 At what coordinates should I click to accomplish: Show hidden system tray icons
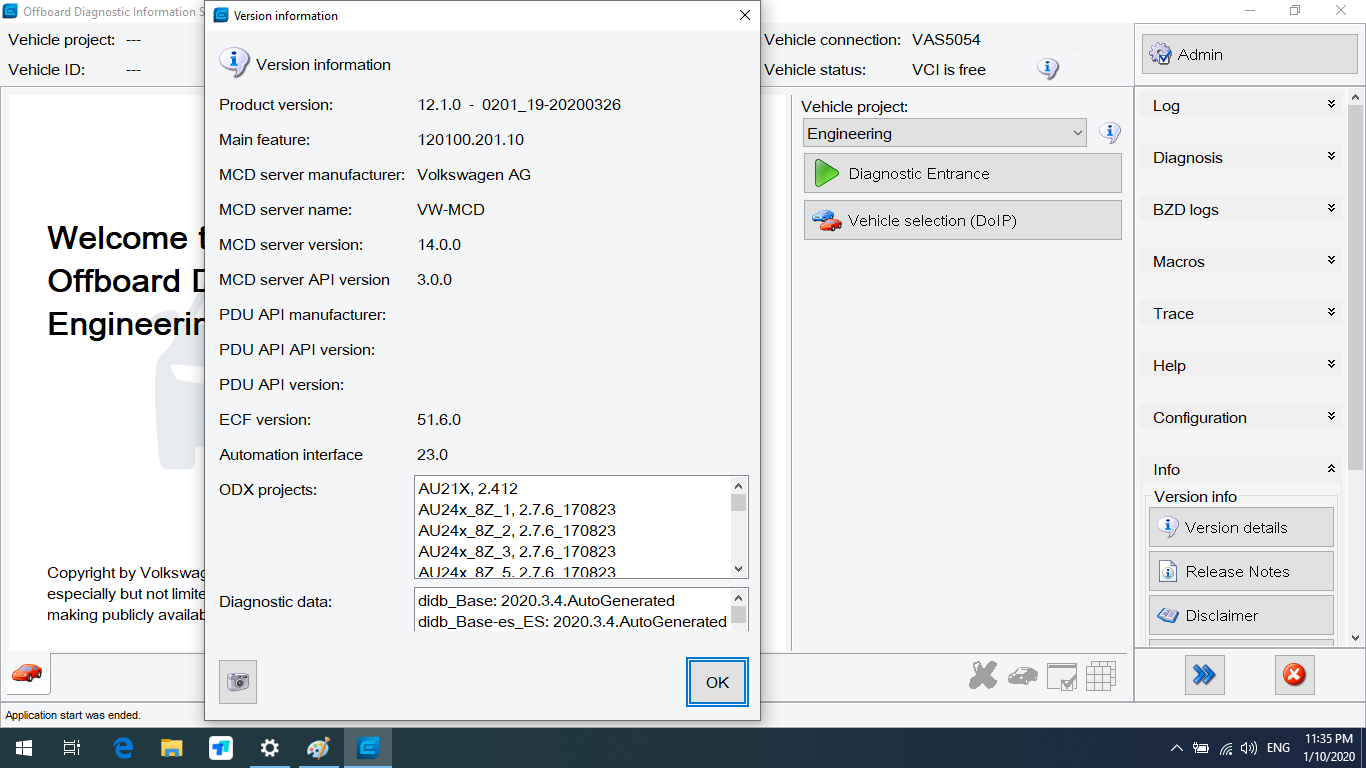point(1177,748)
